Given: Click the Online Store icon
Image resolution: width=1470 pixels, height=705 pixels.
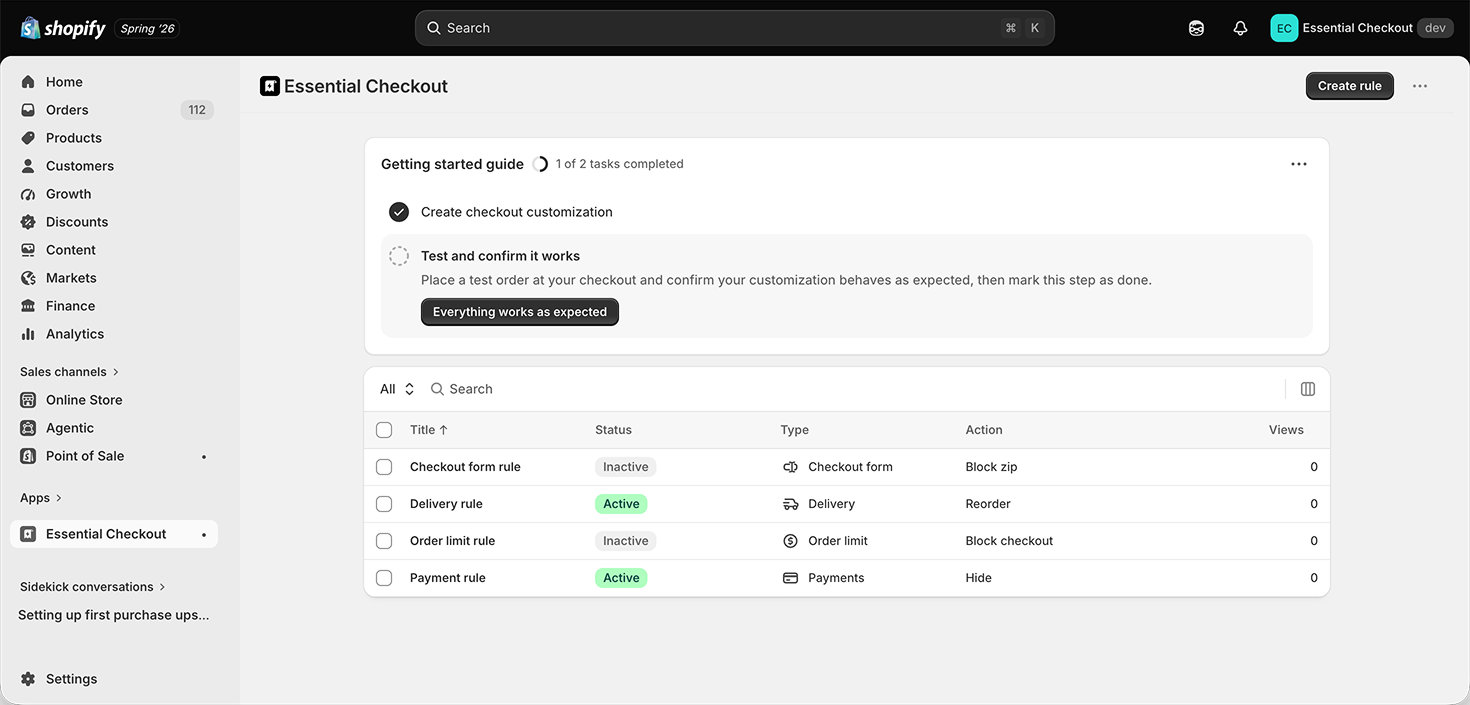Looking at the screenshot, I should coord(28,400).
